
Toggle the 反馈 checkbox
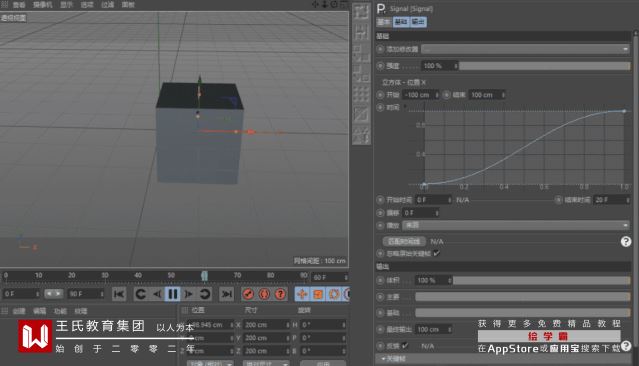405,346
